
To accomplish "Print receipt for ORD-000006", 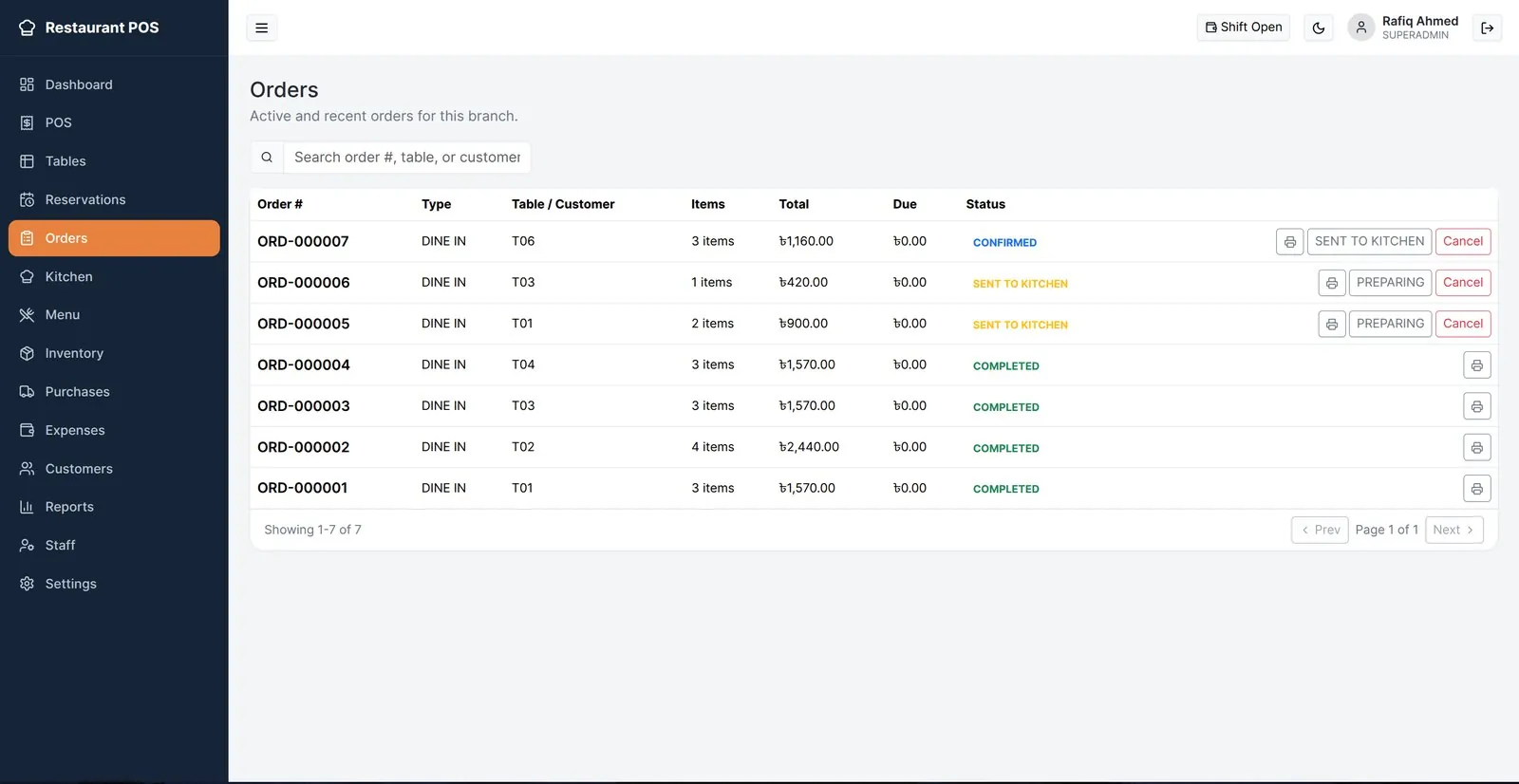I will (x=1332, y=283).
